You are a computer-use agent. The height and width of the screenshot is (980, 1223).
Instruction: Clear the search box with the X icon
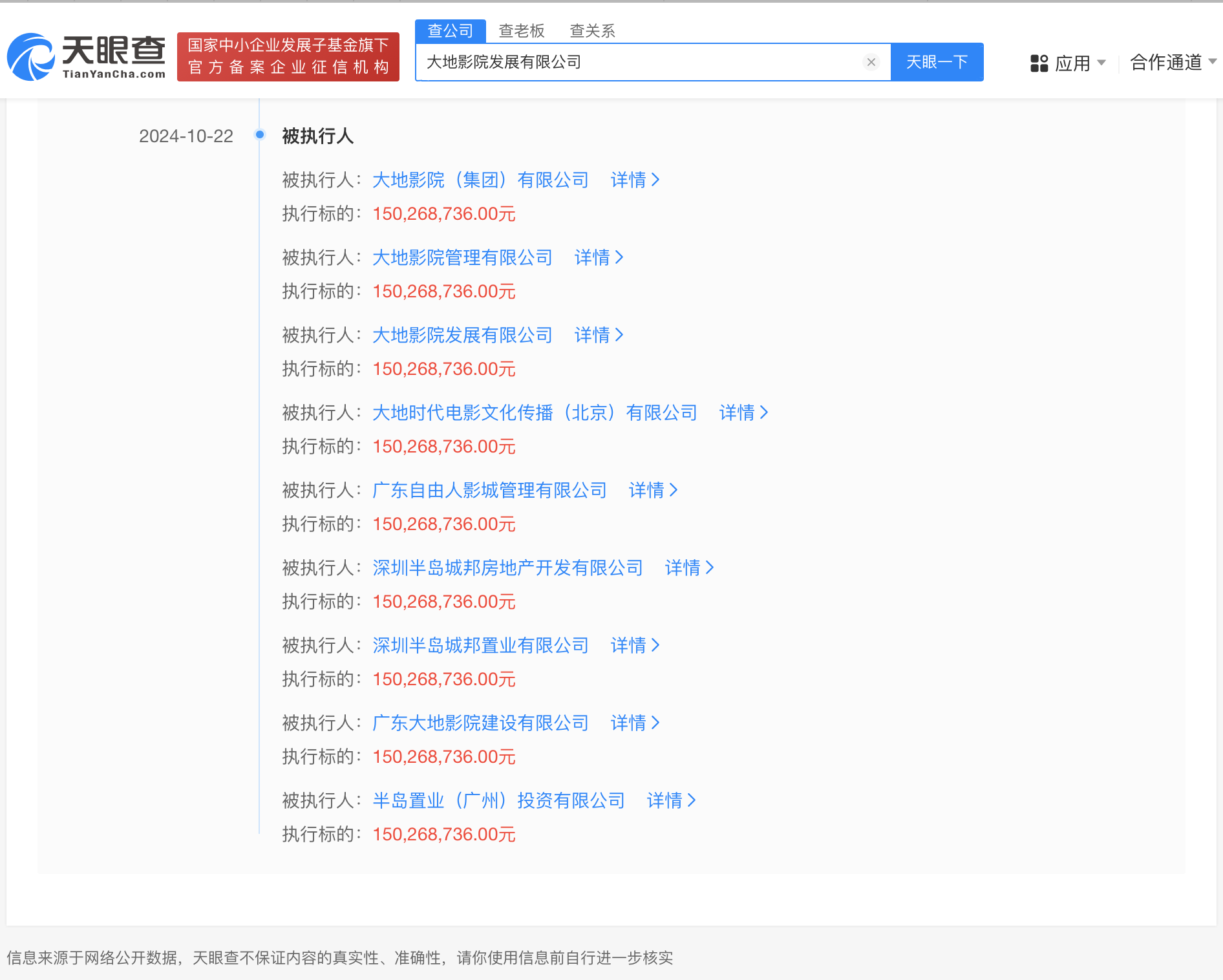pos(871,62)
